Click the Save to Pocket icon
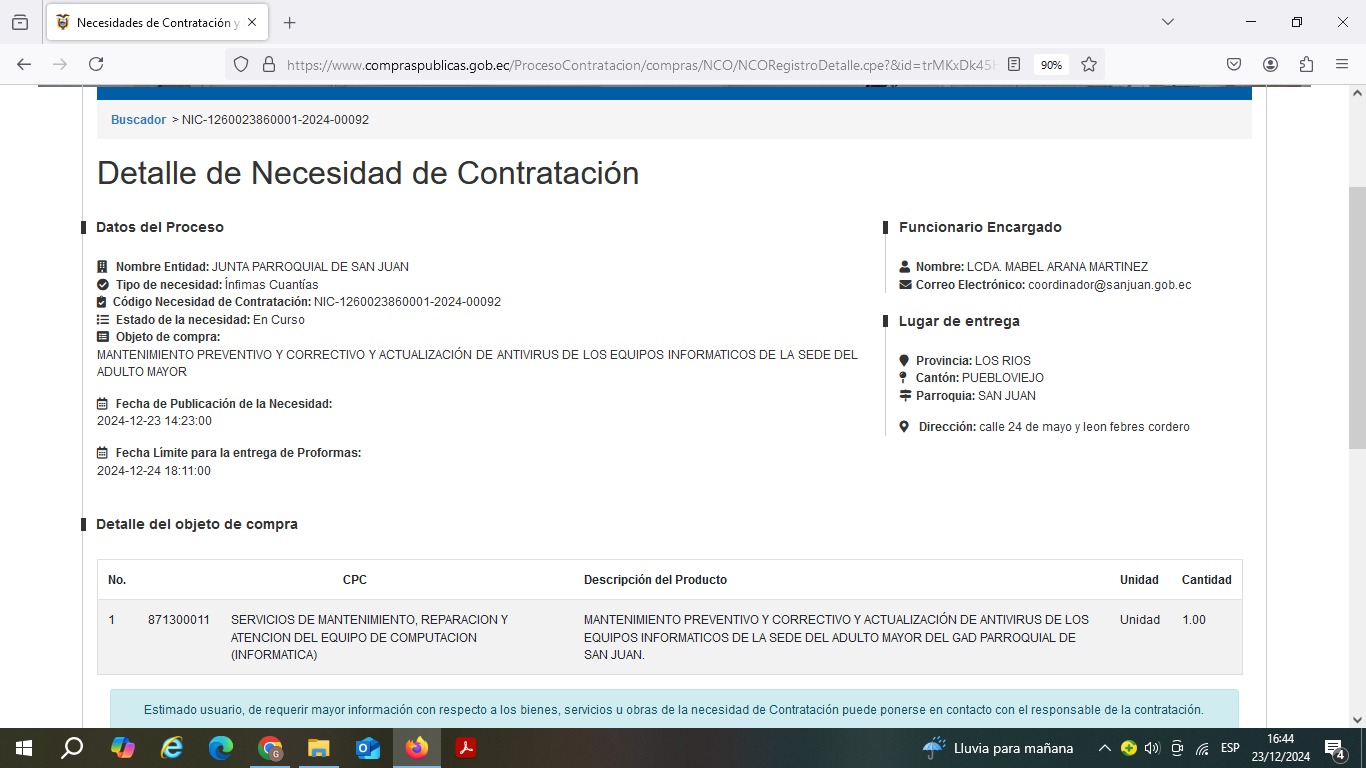 [x=1234, y=64]
